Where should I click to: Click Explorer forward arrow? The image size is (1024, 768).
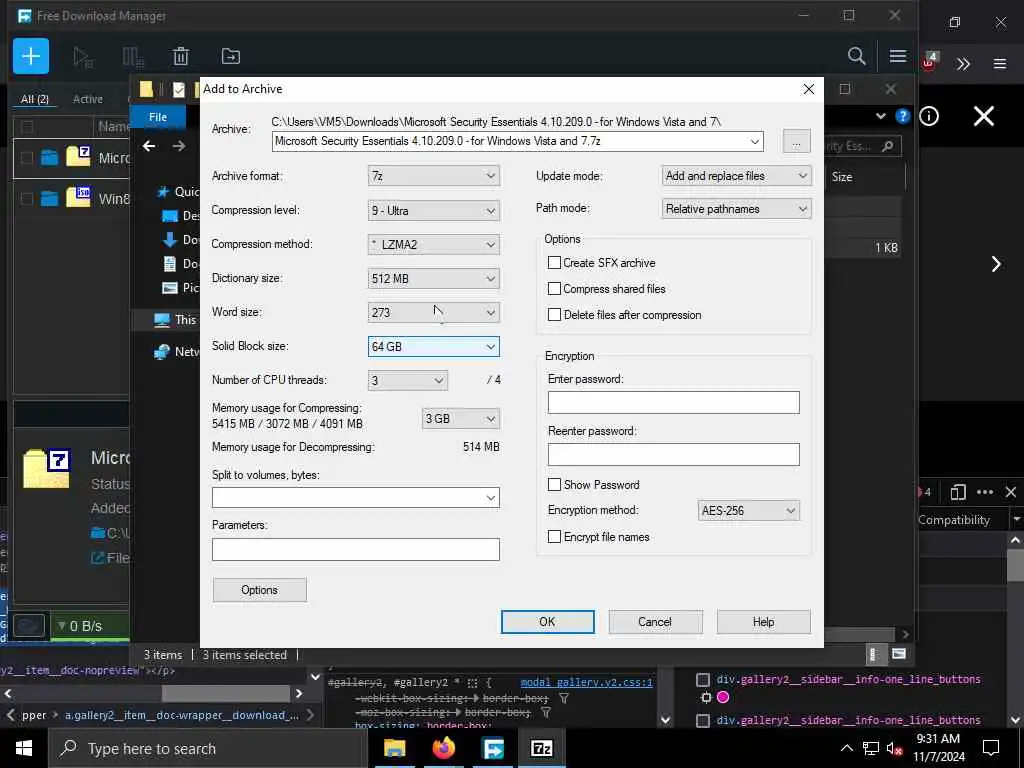click(x=179, y=146)
